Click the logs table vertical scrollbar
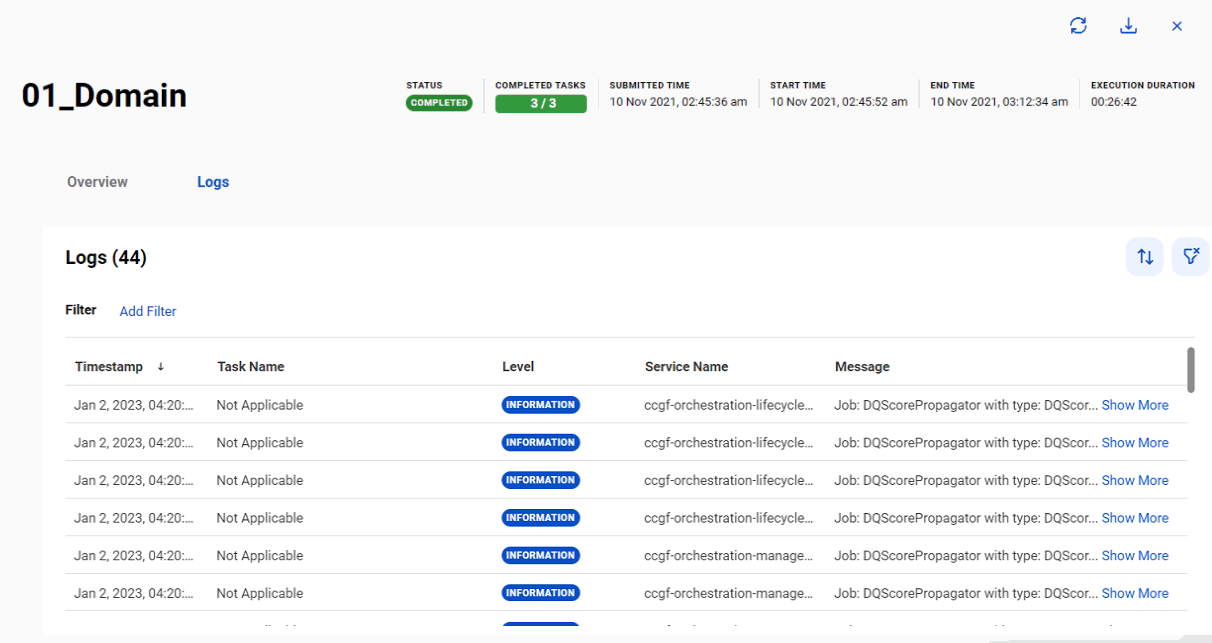 tap(1190, 370)
